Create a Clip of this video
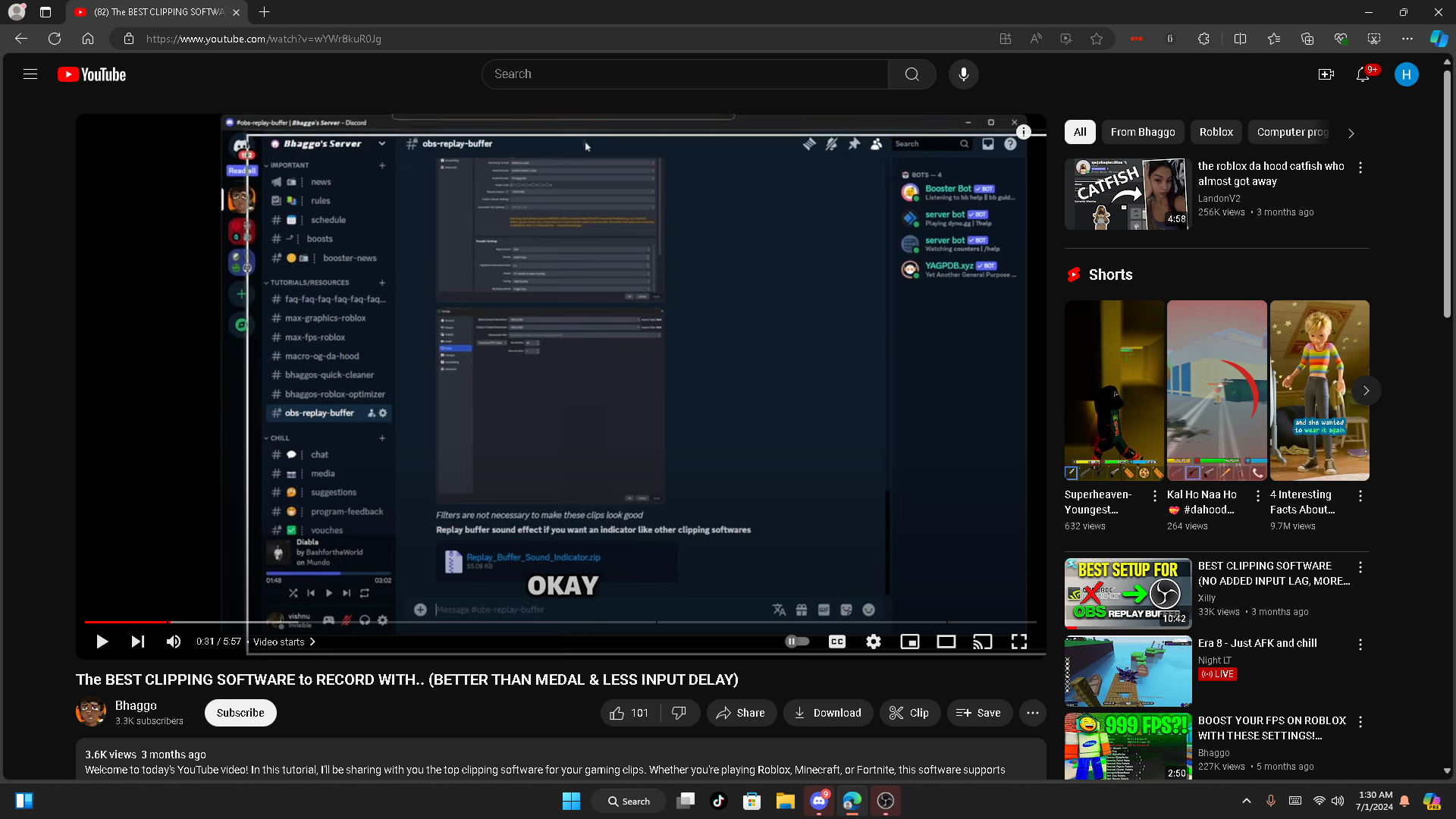Image resolution: width=1456 pixels, height=819 pixels. (x=910, y=713)
